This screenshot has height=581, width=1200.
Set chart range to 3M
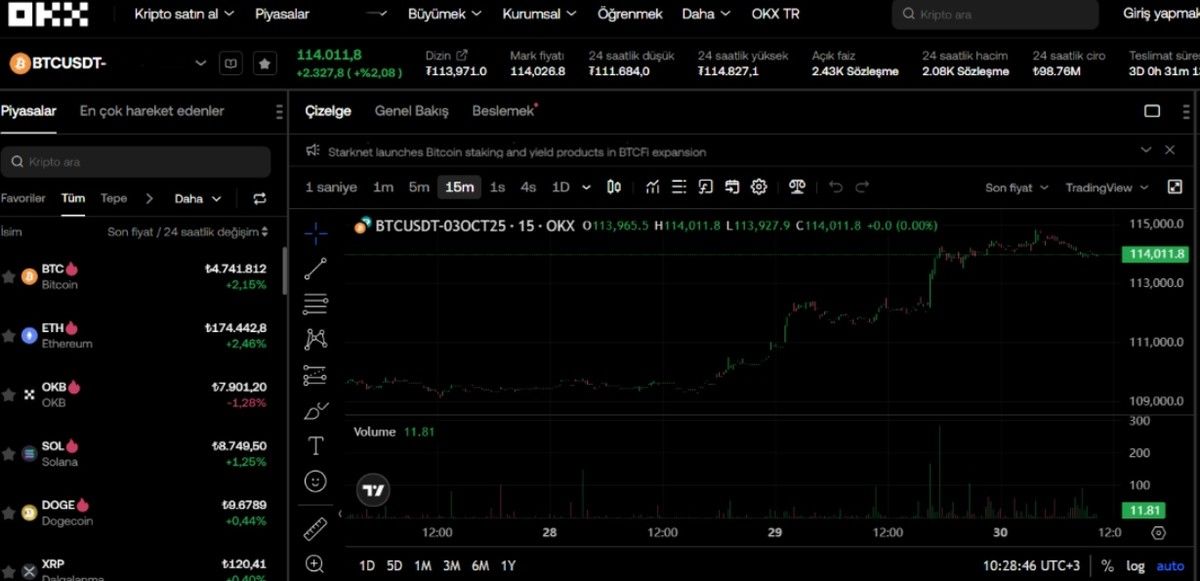pos(451,566)
